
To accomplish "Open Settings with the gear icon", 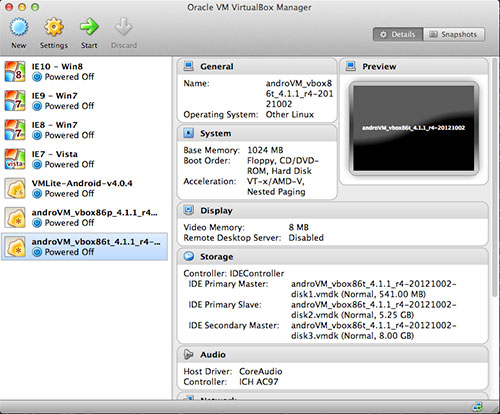I will click(54, 27).
